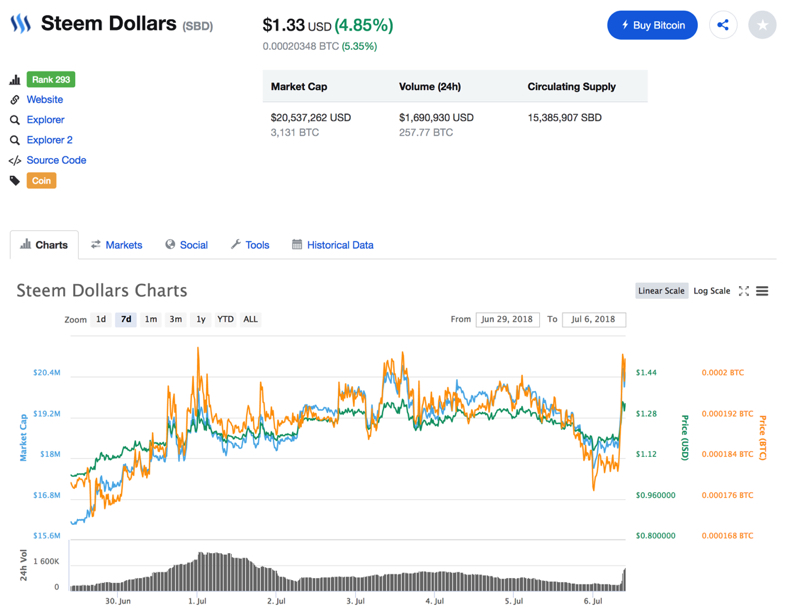Switch chart to Log Scale
The height and width of the screenshot is (610, 800).
pyautogui.click(x=712, y=291)
